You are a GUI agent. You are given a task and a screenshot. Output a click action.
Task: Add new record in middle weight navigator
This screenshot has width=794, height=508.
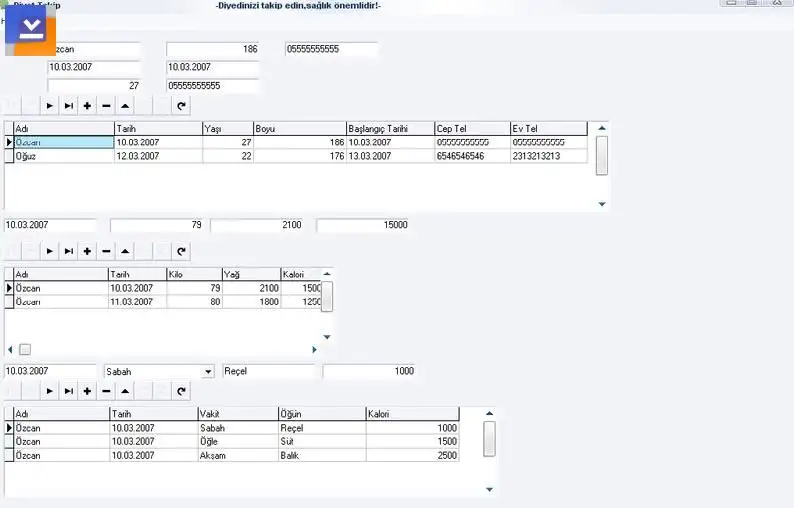point(87,251)
